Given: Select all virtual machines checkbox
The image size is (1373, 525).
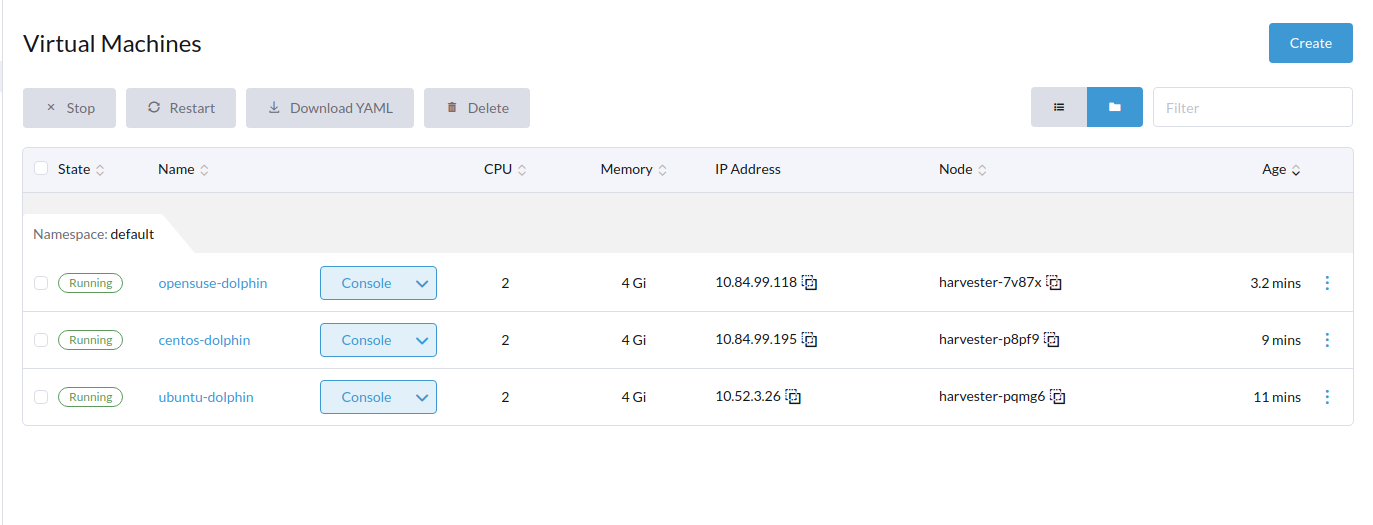Looking at the screenshot, I should 41,169.
